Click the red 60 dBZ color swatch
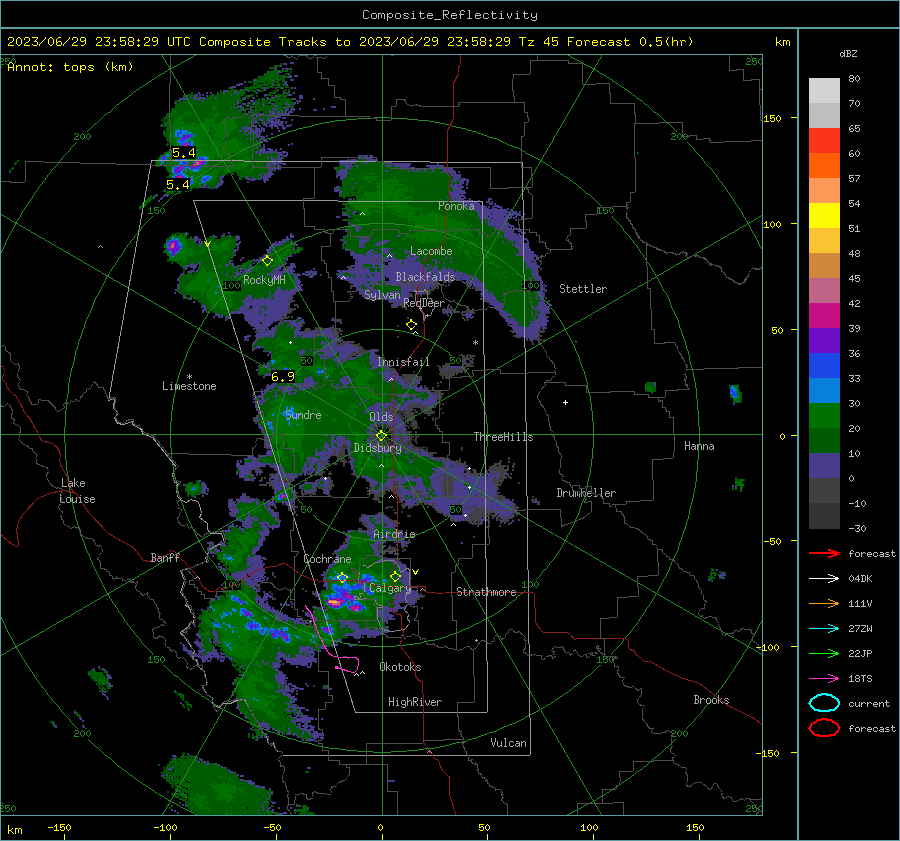Viewport: 900px width, 841px height. [x=824, y=140]
